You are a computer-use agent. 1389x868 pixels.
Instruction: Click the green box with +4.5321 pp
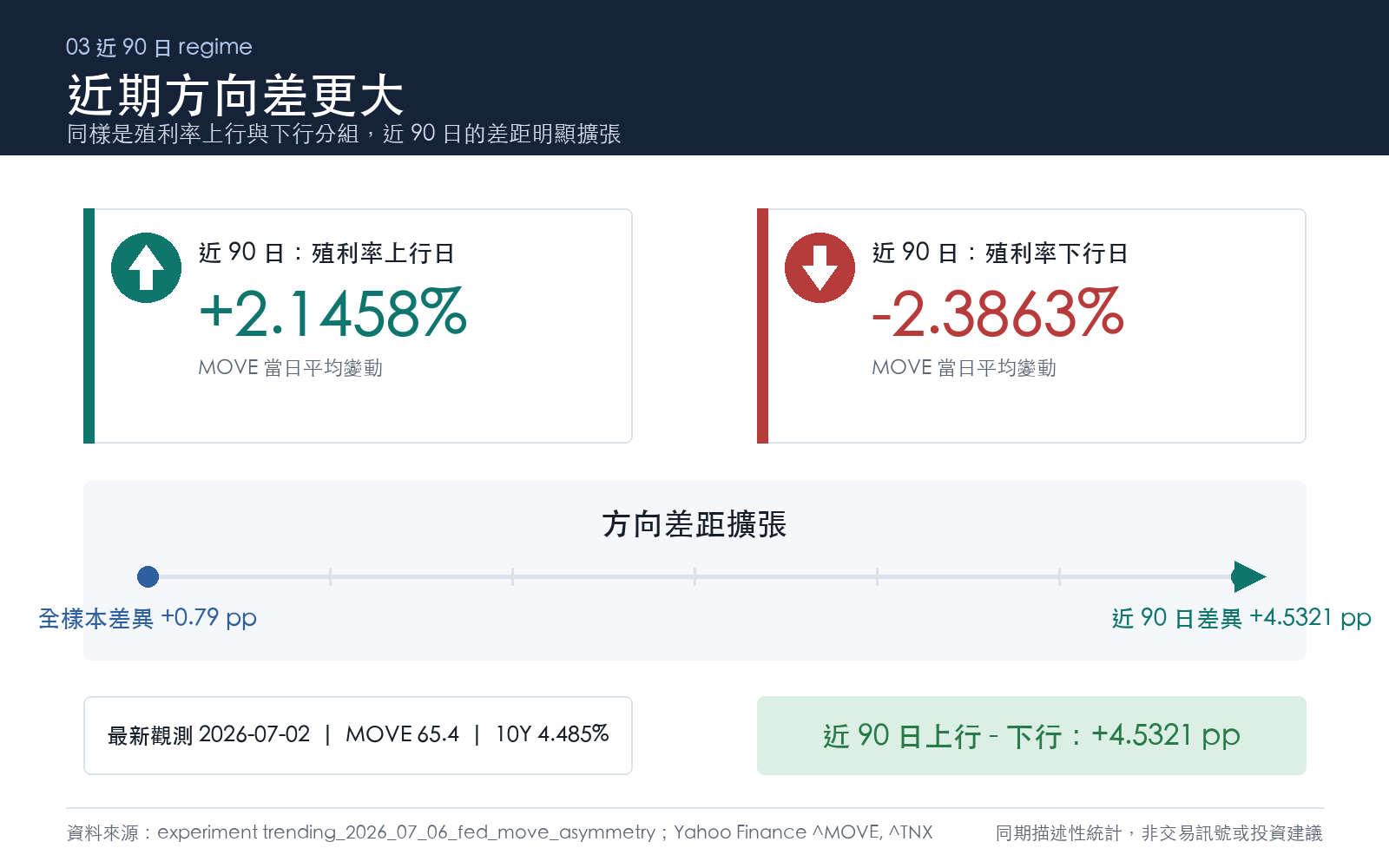tap(1031, 735)
